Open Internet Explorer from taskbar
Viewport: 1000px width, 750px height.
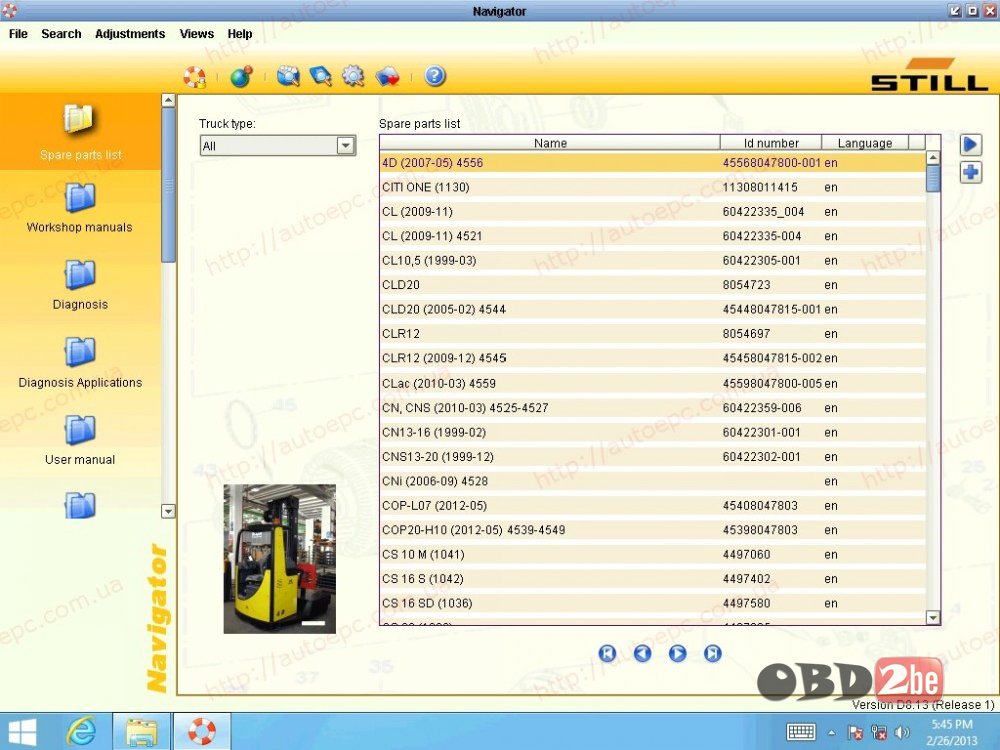click(82, 732)
